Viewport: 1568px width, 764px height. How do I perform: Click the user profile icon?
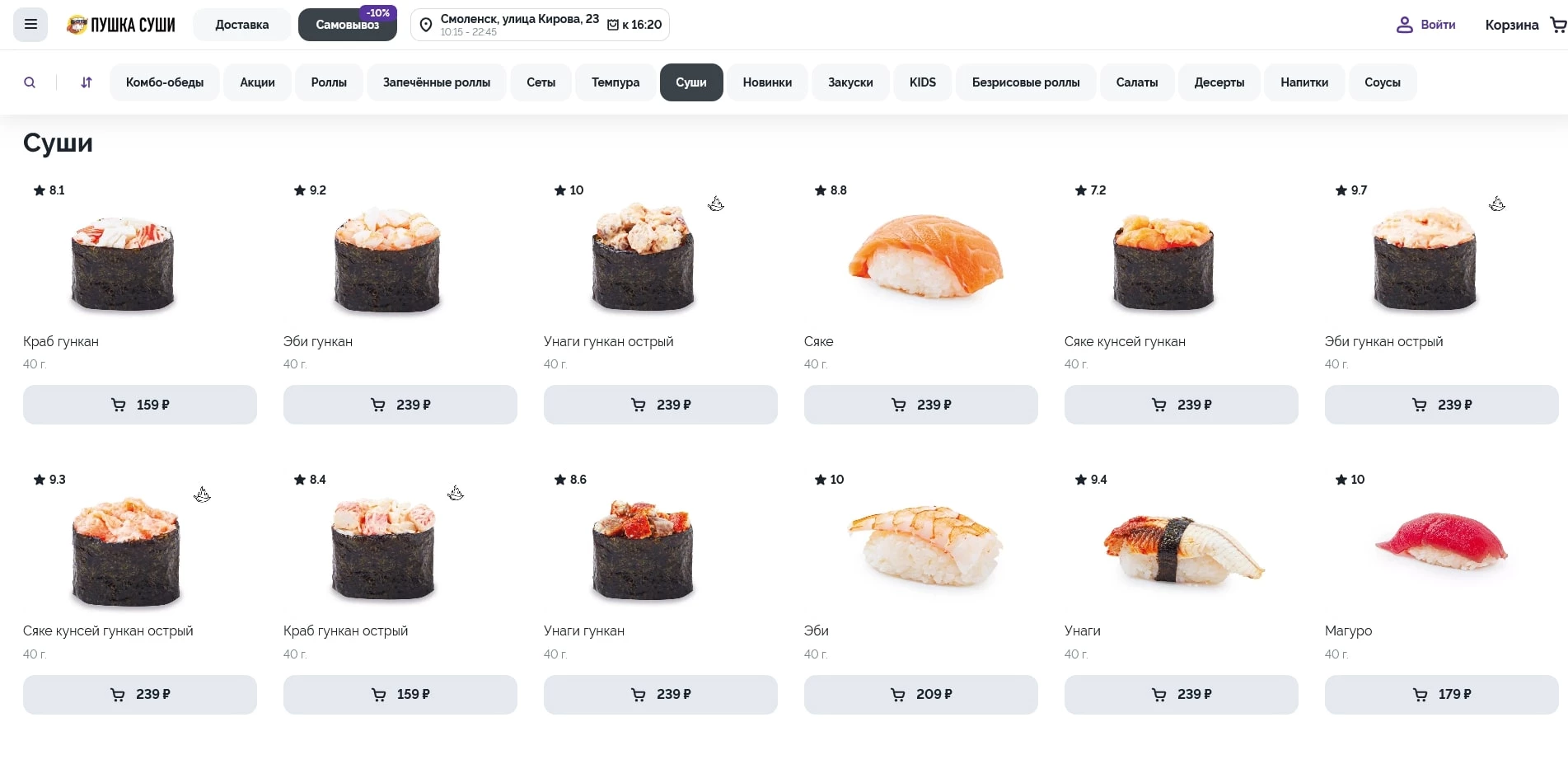pyautogui.click(x=1404, y=25)
